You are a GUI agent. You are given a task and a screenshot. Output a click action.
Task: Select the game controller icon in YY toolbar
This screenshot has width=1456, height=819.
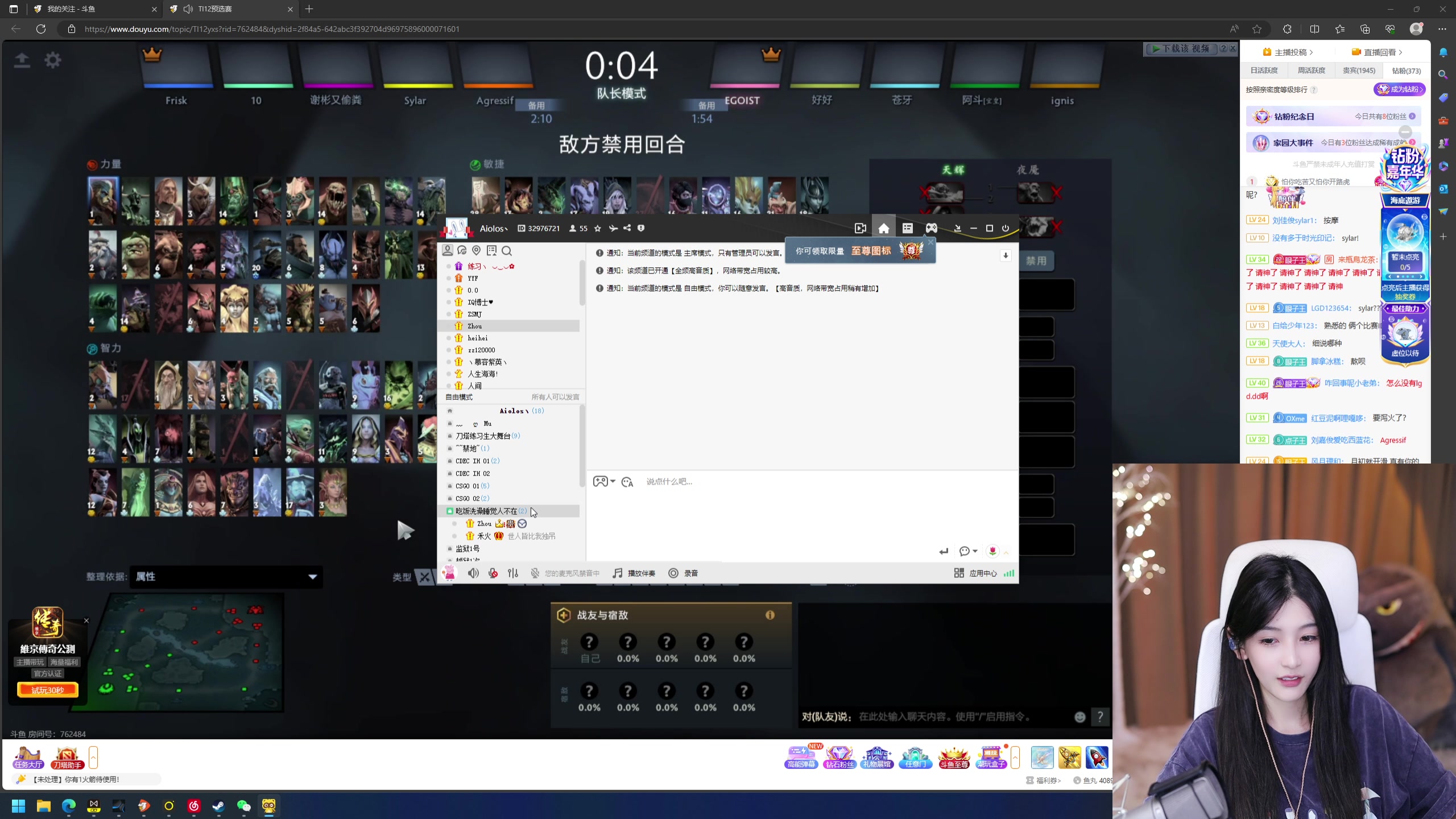931,227
